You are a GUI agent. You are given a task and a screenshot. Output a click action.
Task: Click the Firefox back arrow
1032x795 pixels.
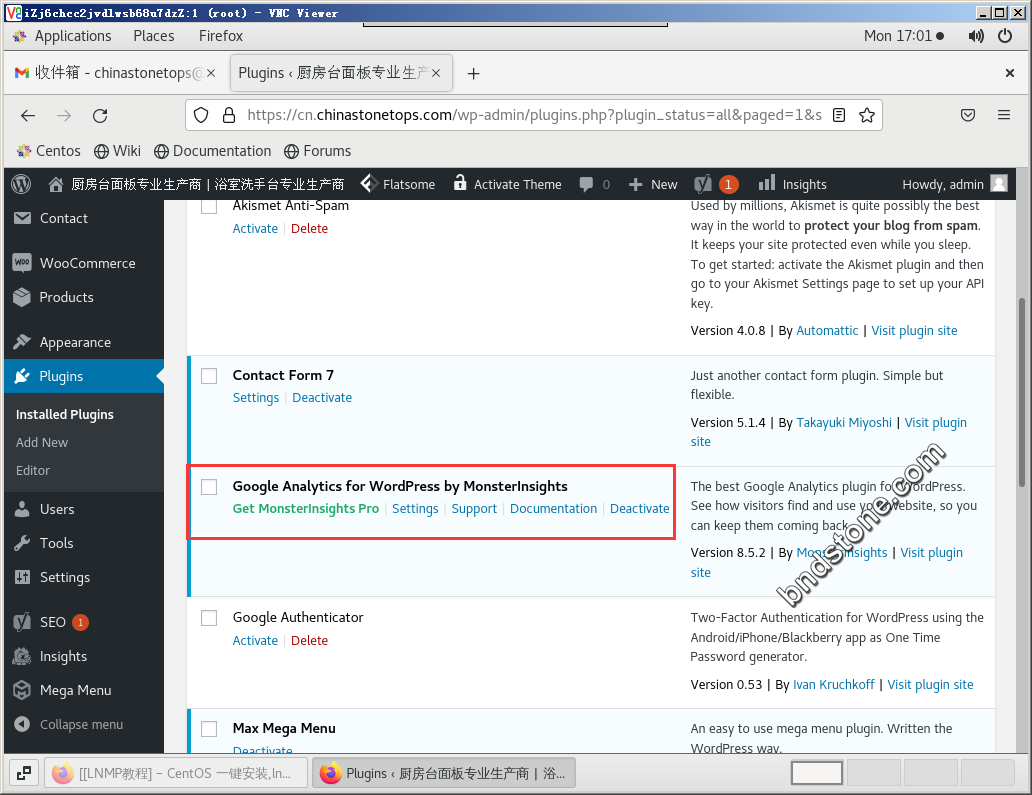click(x=28, y=116)
